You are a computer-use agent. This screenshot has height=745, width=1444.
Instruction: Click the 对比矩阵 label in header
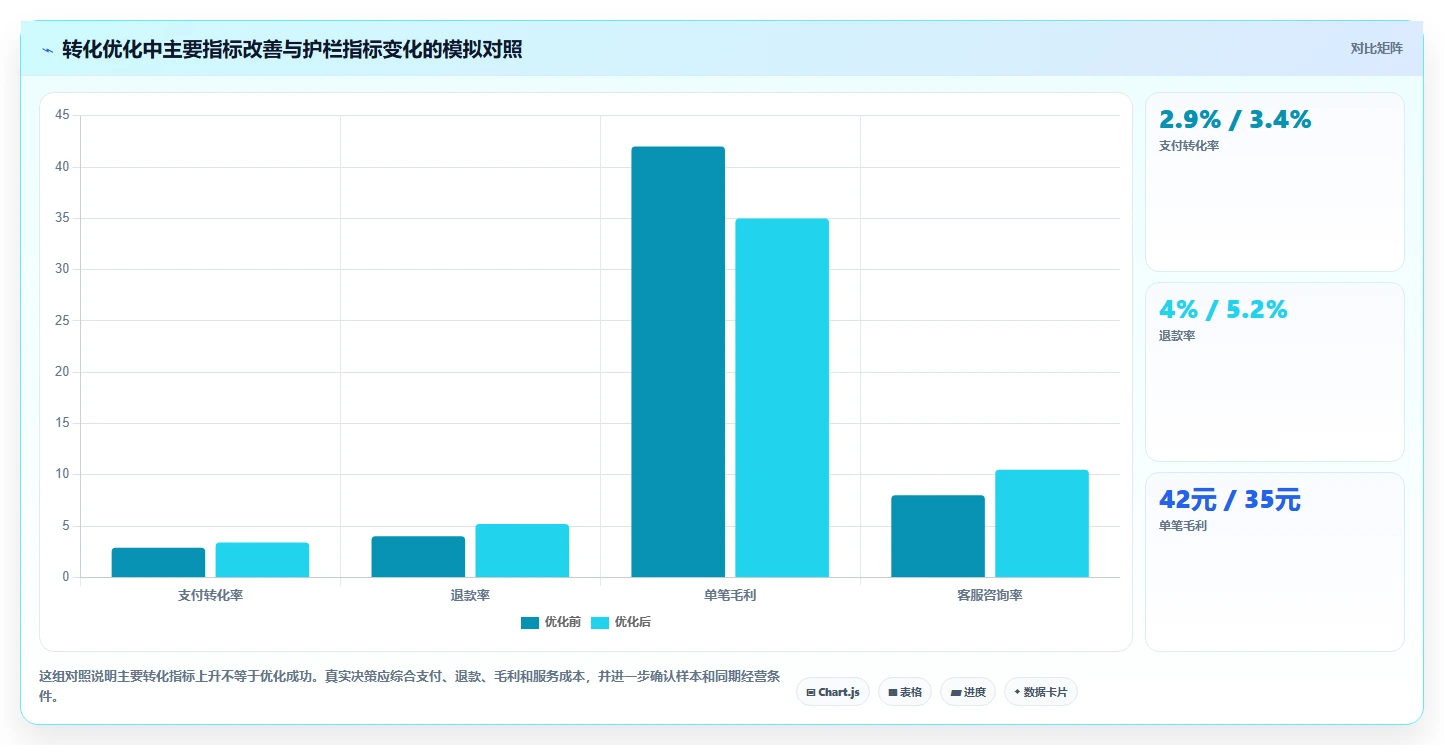pos(1376,49)
